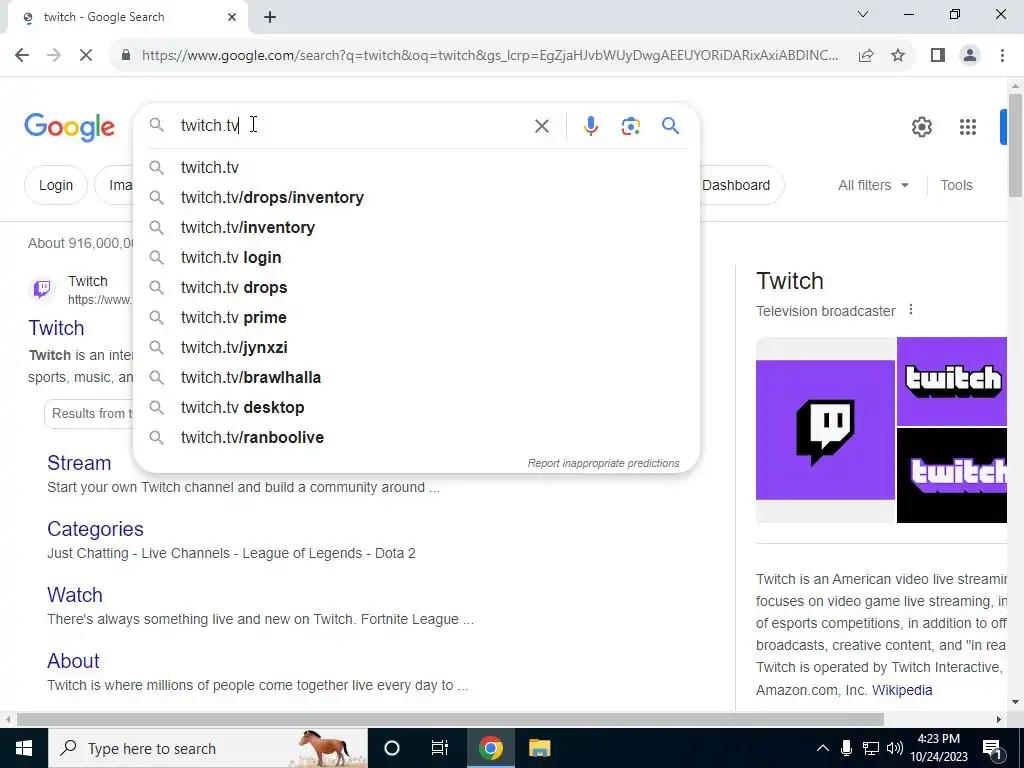The width and height of the screenshot is (1024, 768).
Task: Open a new browser tab
Action: (270, 17)
